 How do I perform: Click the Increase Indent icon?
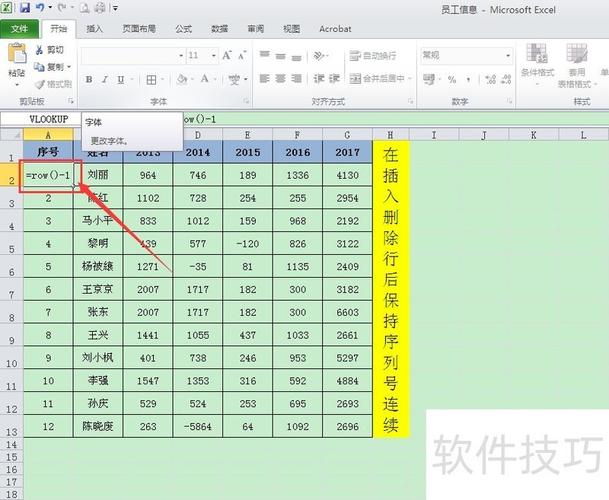(334, 79)
